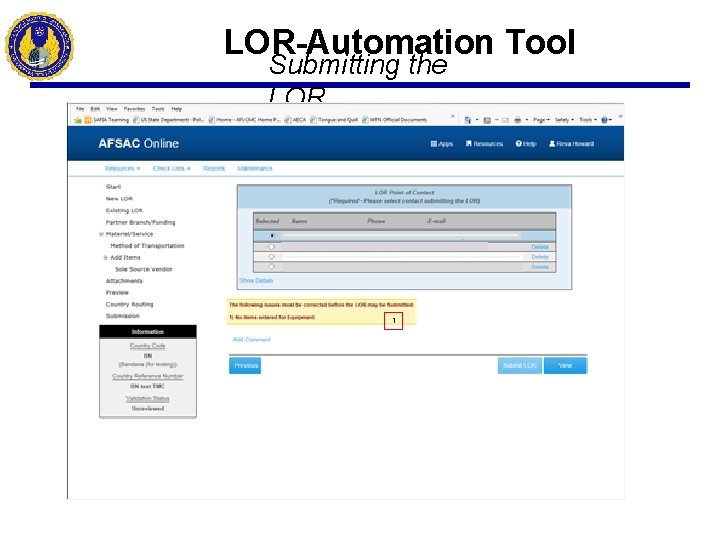Viewport: 720px width, 540px height.
Task: Open the AECA favorite
Action: tap(295, 120)
